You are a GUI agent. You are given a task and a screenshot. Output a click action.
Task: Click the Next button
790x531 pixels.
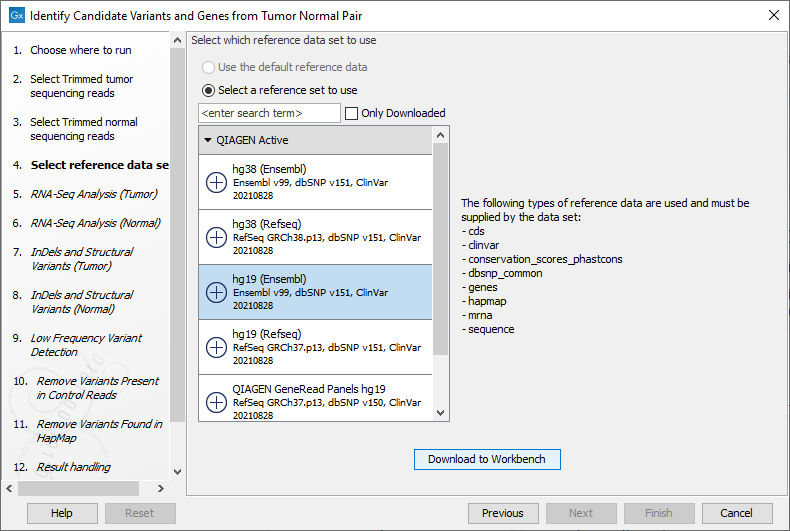pyautogui.click(x=581, y=513)
